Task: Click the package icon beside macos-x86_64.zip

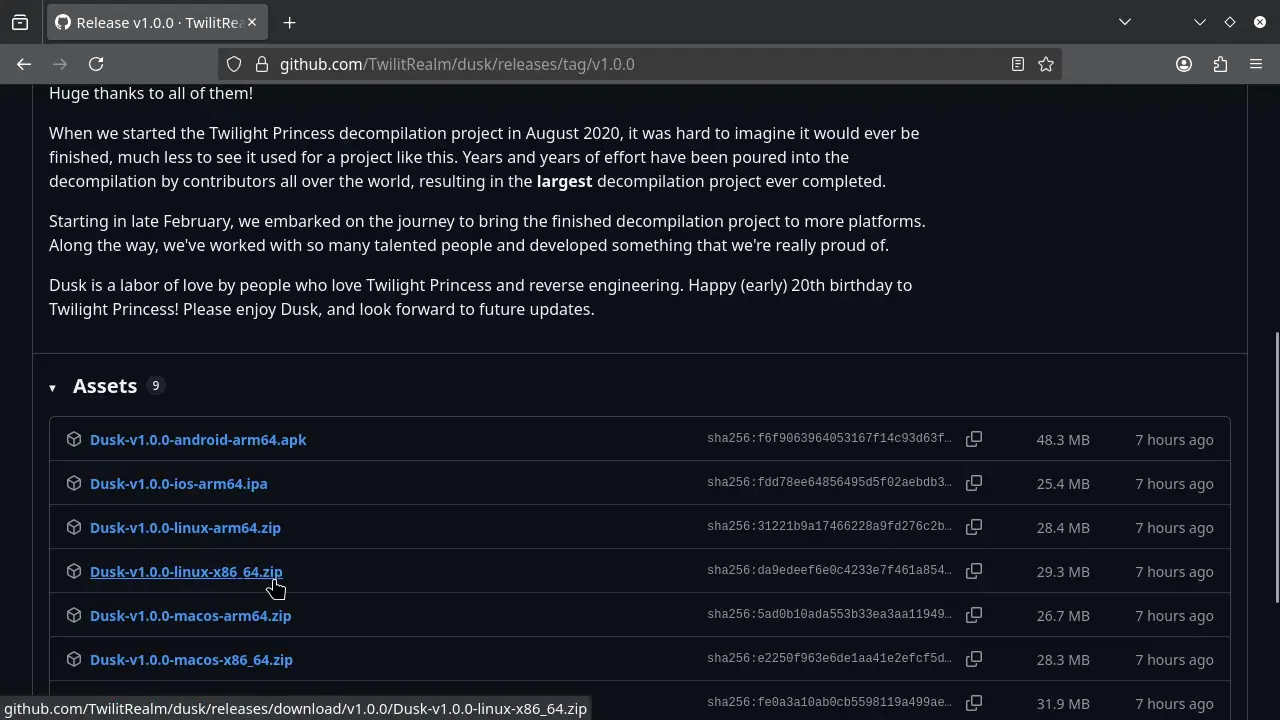Action: [74, 659]
